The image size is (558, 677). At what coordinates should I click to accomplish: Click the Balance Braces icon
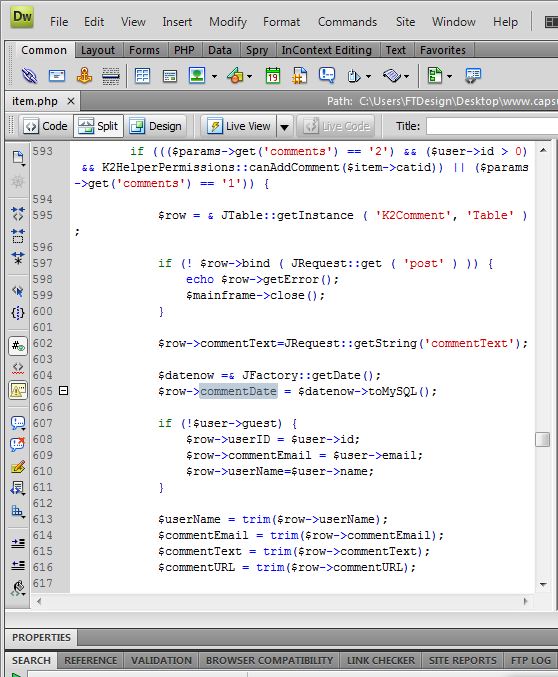pyautogui.click(x=18, y=312)
